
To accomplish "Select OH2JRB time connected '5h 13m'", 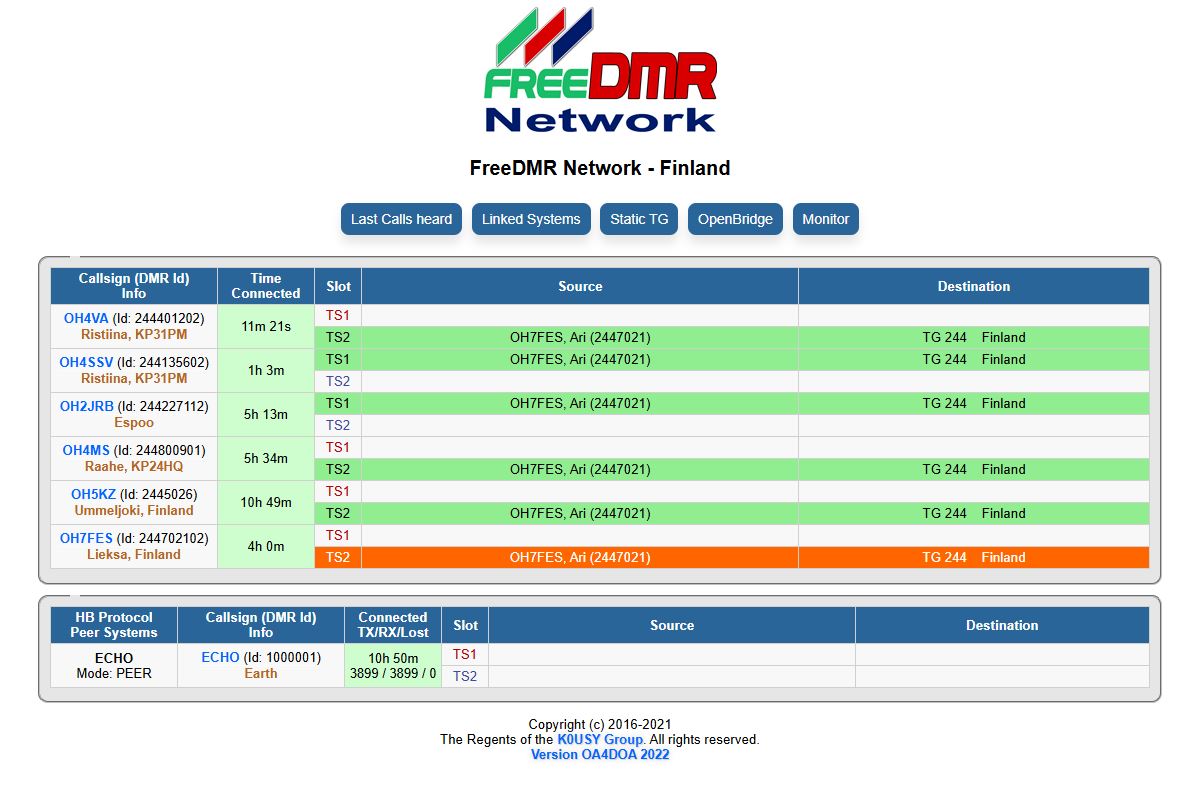I will tap(266, 415).
